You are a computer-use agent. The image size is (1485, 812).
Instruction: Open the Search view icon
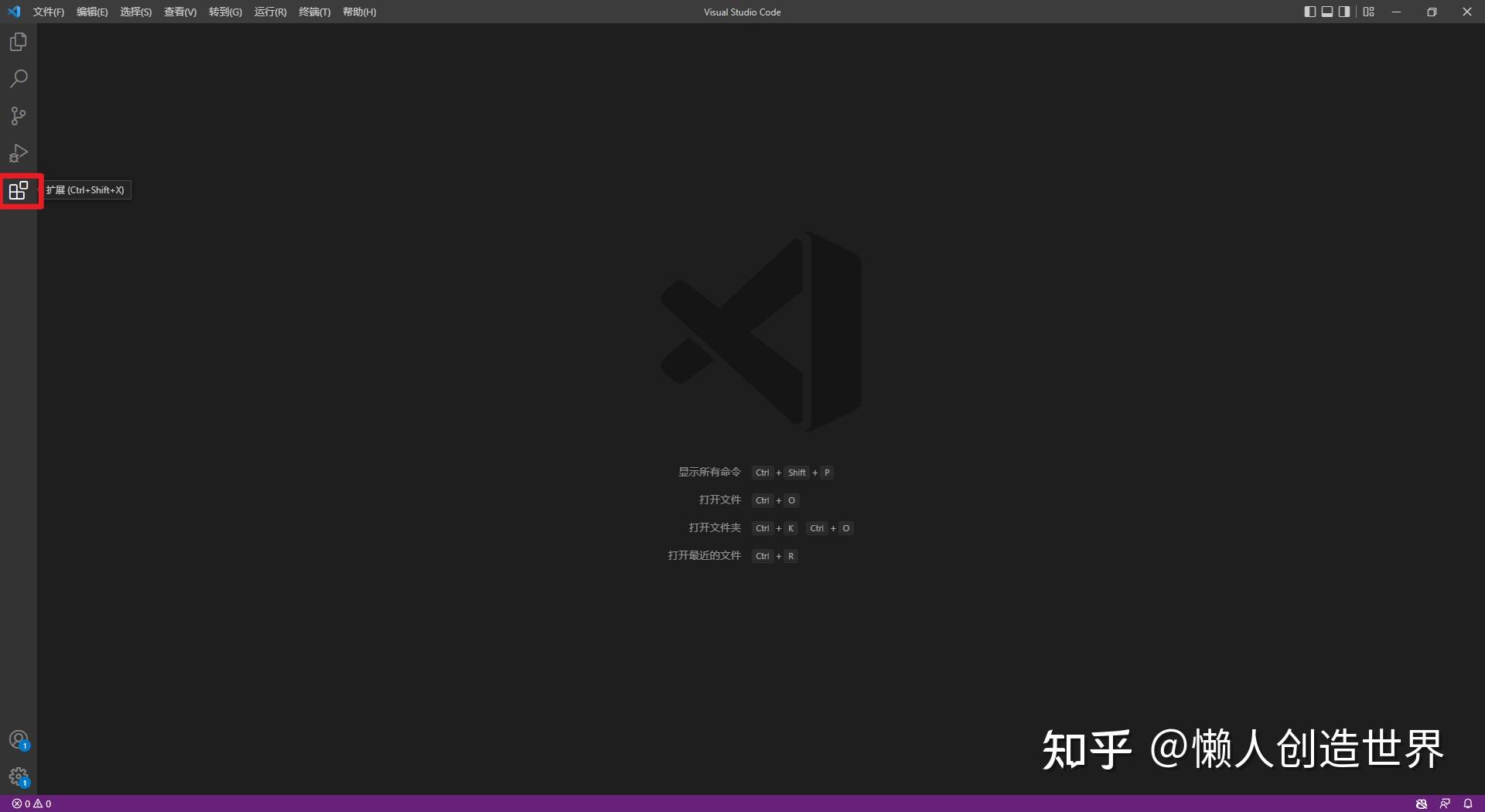click(x=19, y=79)
